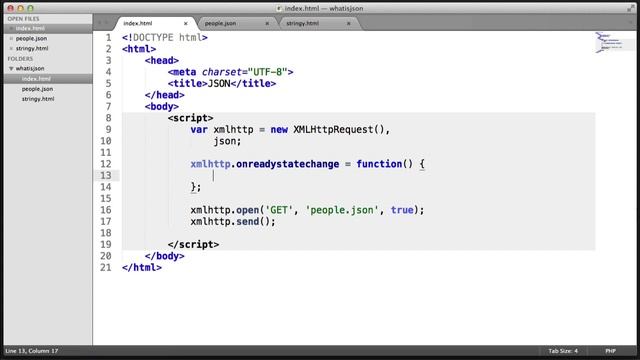This screenshot has height=360, width=640.
Task: Close the people.json tab
Action: tap(267, 24)
